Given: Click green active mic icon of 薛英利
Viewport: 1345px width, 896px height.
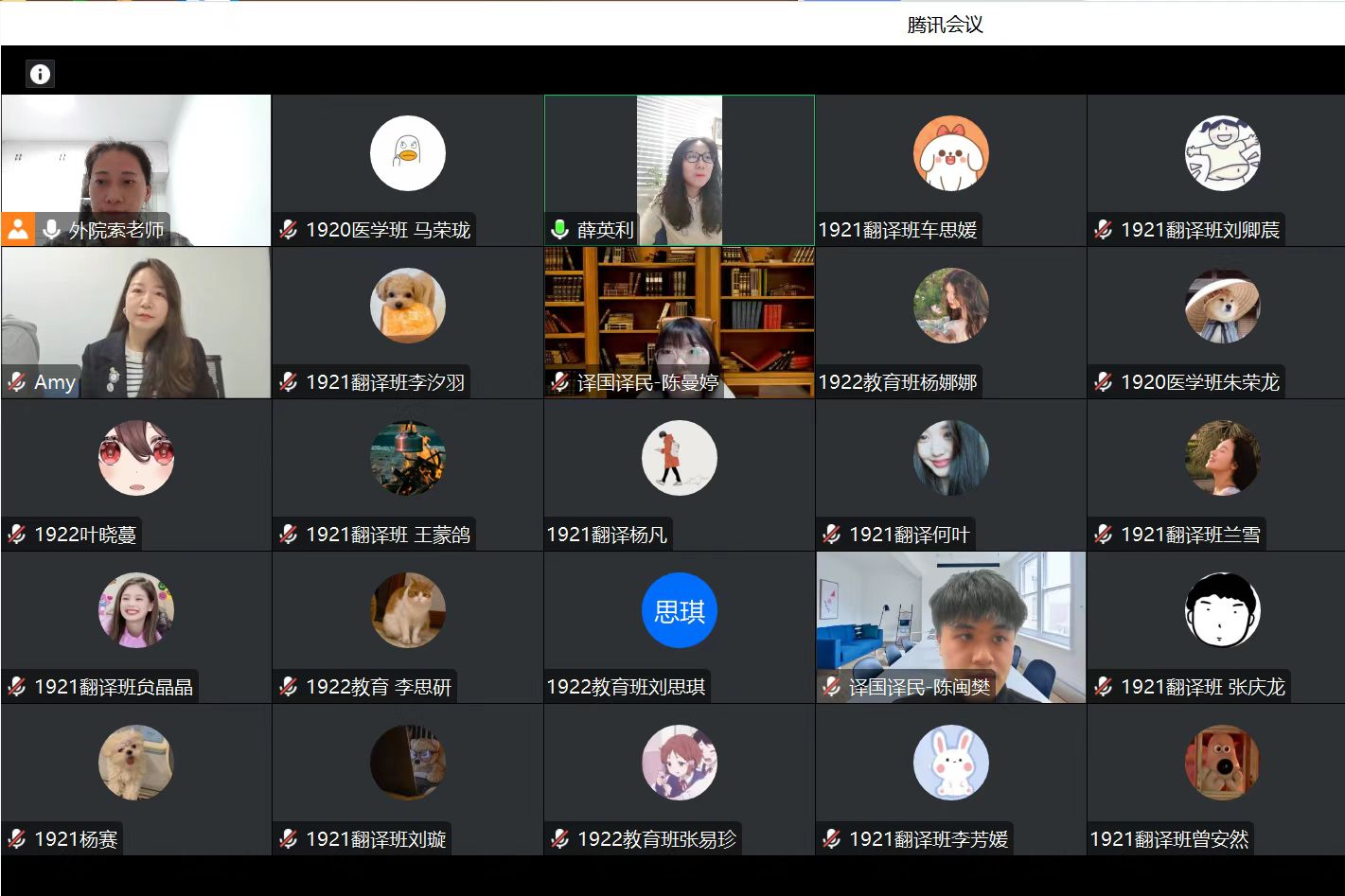Looking at the screenshot, I should pos(560,229).
